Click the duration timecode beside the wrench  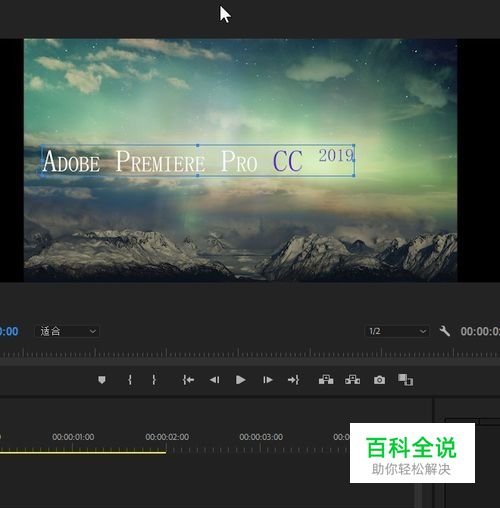pyautogui.click(x=480, y=331)
